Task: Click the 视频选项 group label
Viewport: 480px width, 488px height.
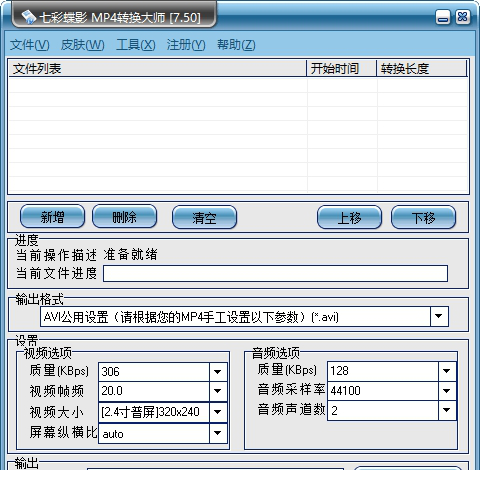Action: point(48,353)
